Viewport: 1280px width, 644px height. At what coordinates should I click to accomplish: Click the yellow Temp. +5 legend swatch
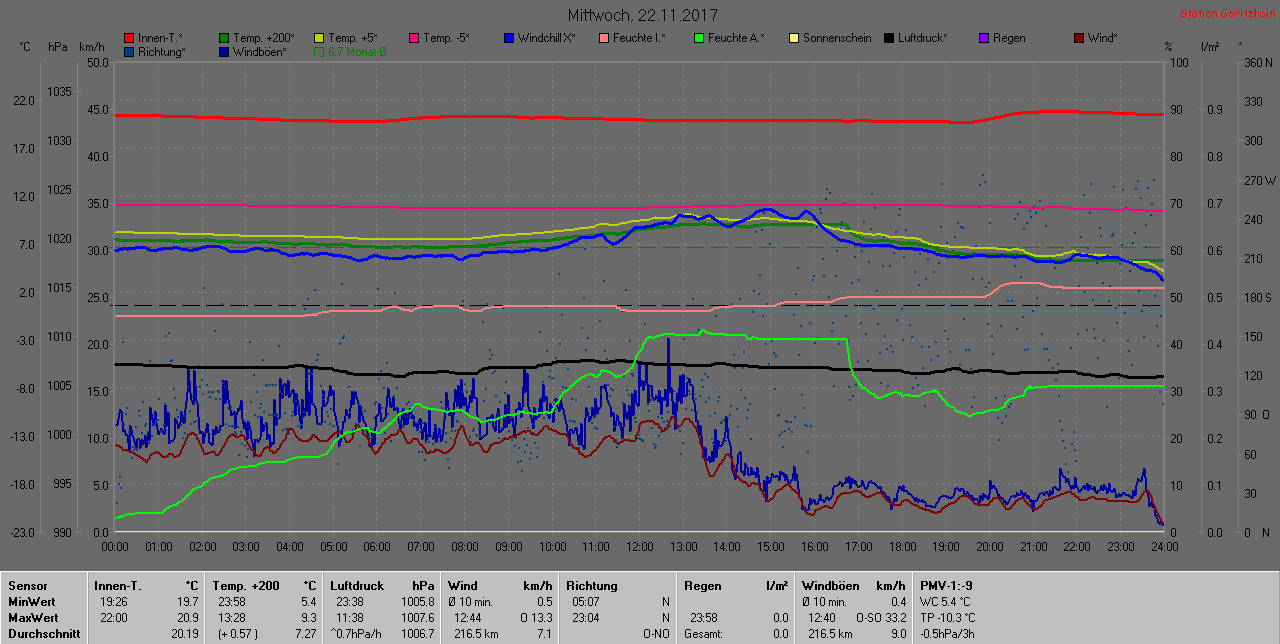pos(319,38)
